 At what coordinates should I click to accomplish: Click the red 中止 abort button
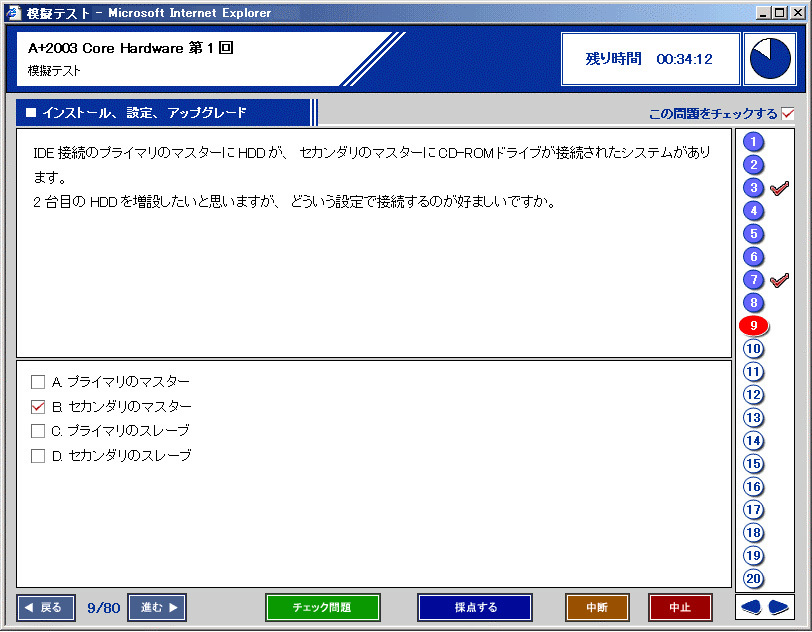(680, 607)
